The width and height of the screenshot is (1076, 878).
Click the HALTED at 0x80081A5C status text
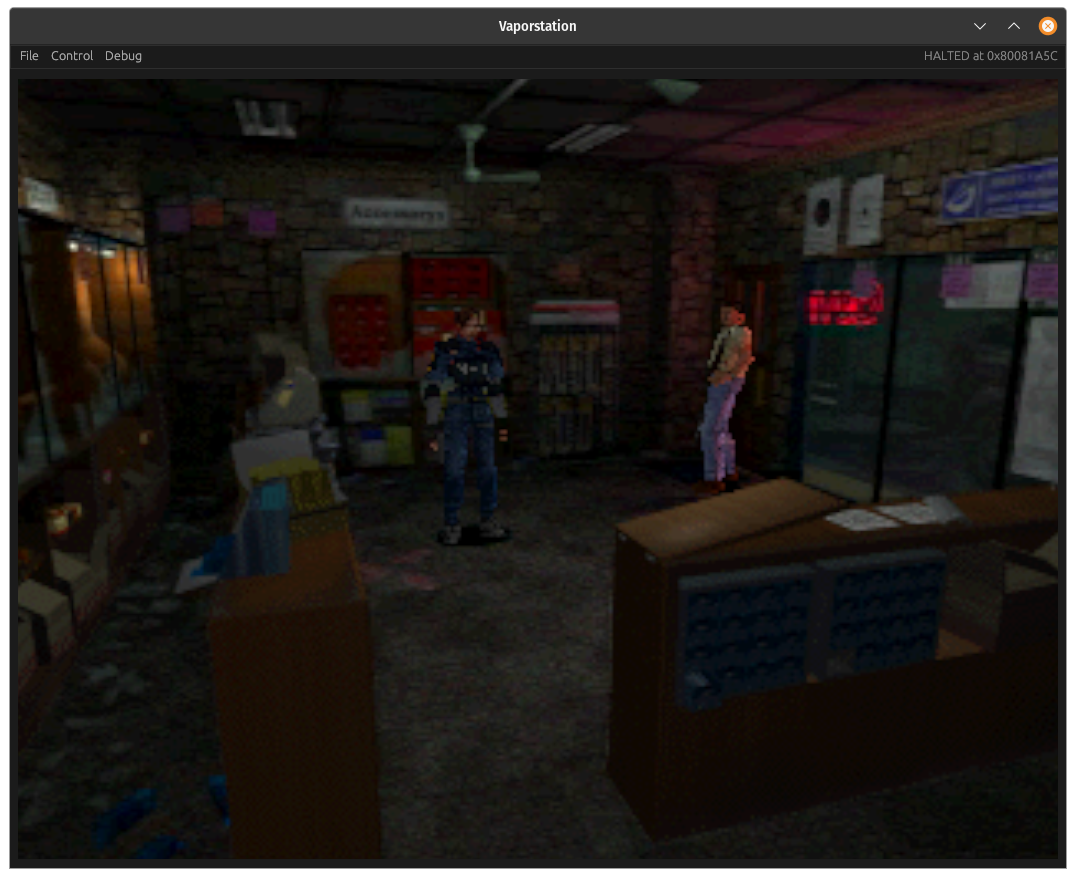click(x=990, y=56)
